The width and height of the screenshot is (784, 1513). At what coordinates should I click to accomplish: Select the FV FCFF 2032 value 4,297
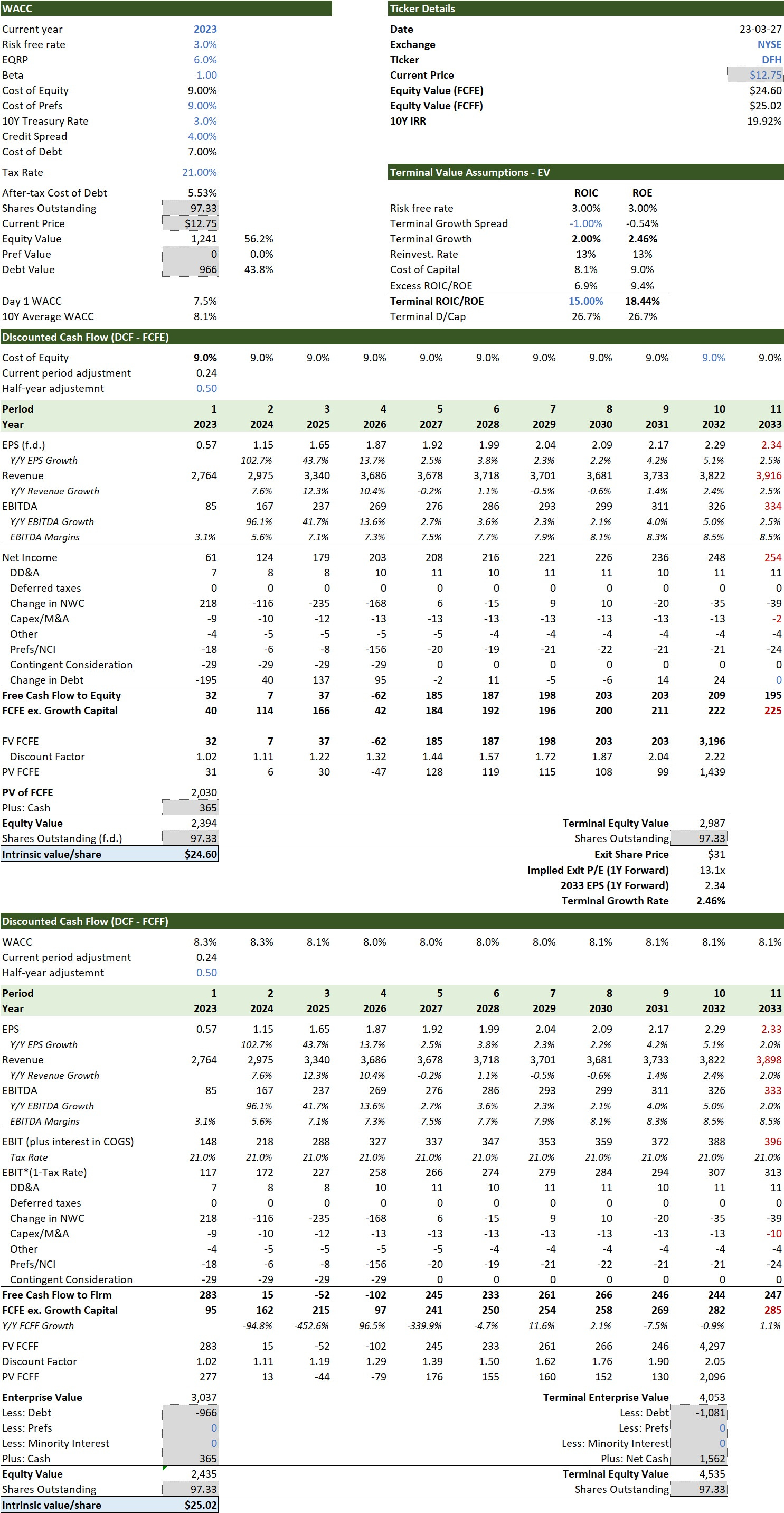click(x=712, y=1345)
